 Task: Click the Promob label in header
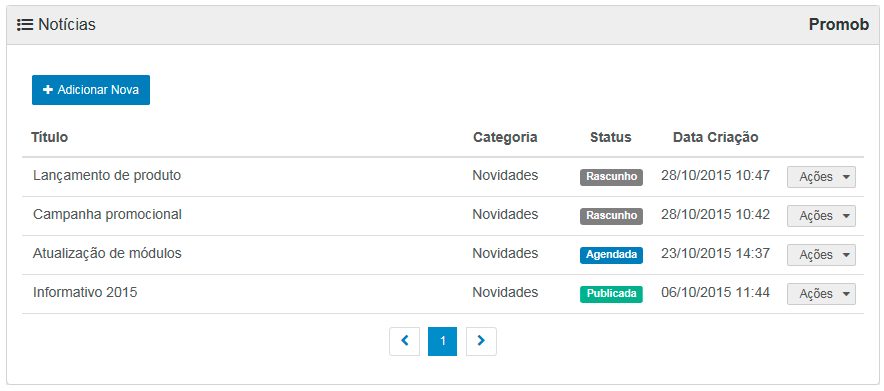tap(839, 25)
